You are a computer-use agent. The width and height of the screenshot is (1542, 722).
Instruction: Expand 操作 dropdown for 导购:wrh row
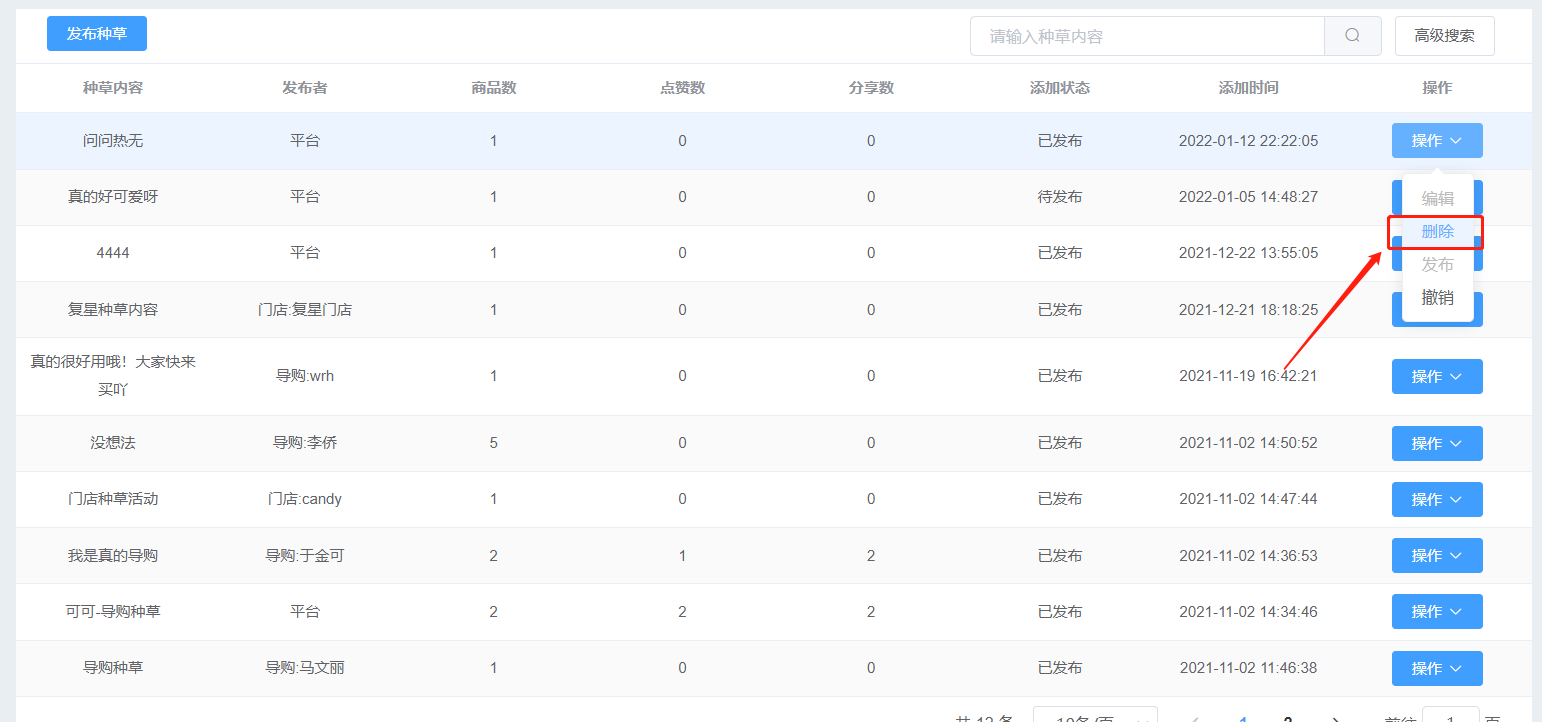coord(1436,377)
